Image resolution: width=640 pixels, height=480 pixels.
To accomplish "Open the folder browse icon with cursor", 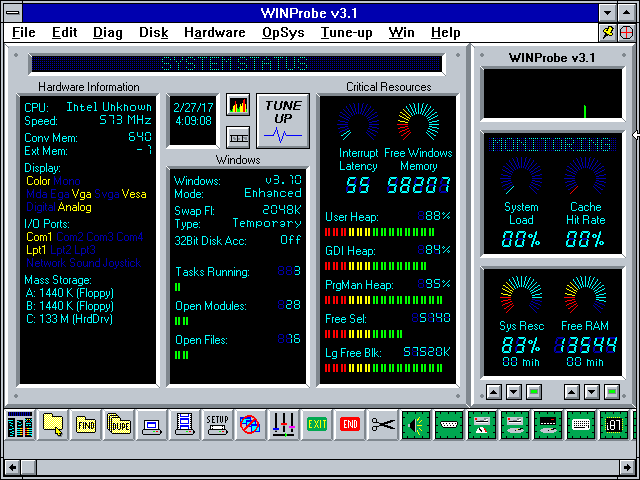I will pos(53,425).
